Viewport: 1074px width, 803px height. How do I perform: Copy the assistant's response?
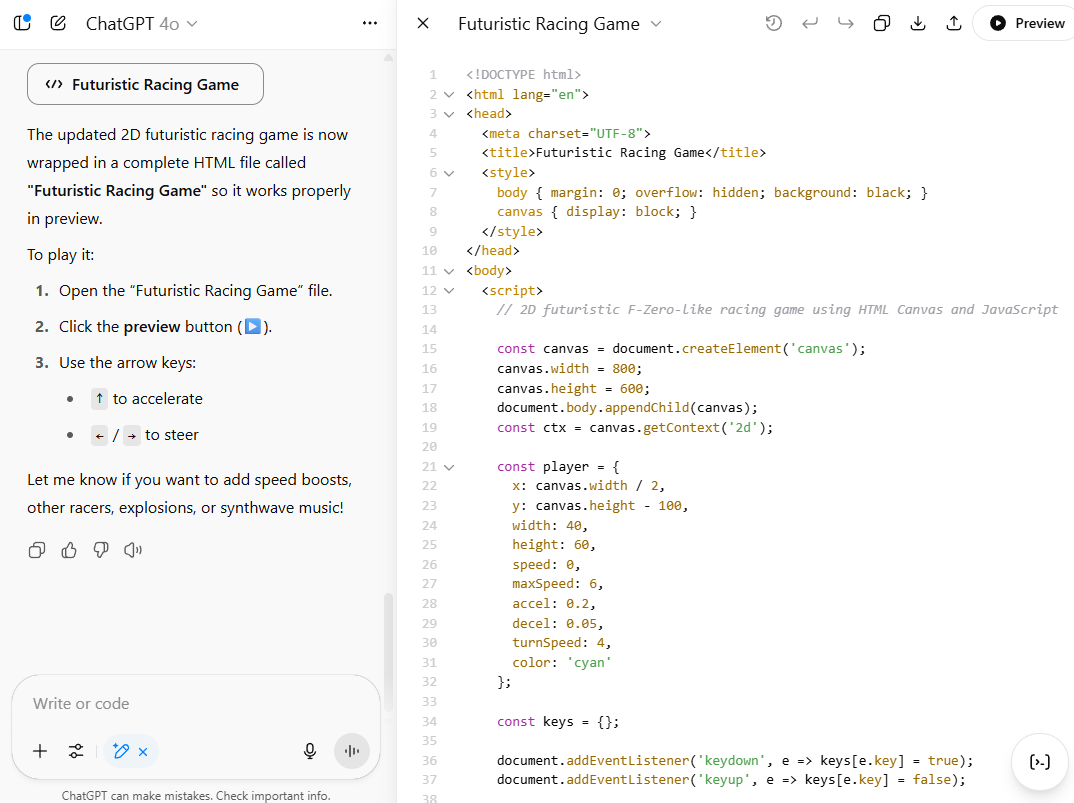[x=37, y=550]
